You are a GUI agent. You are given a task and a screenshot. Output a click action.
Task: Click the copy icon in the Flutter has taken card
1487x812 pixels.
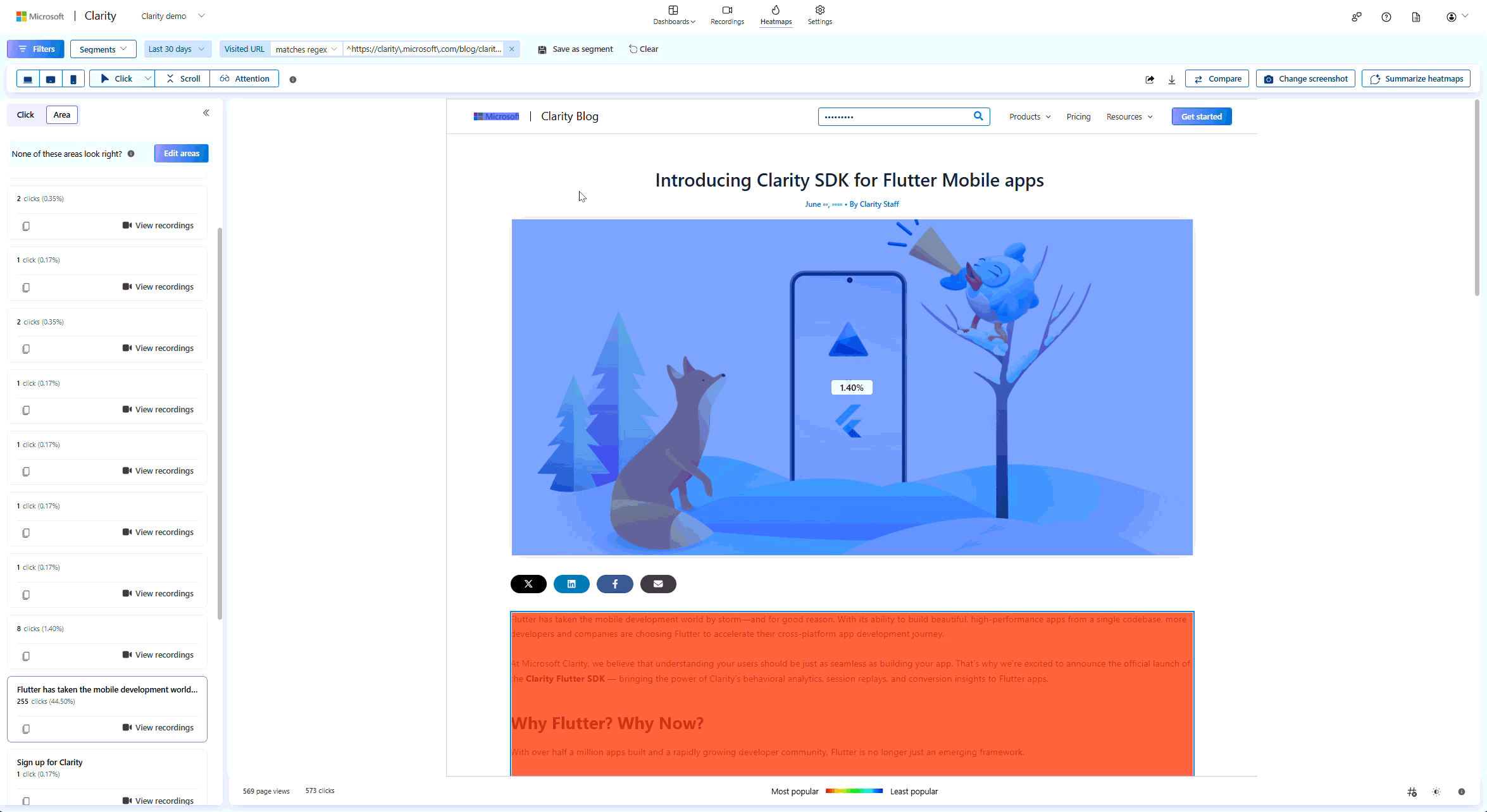click(x=26, y=729)
